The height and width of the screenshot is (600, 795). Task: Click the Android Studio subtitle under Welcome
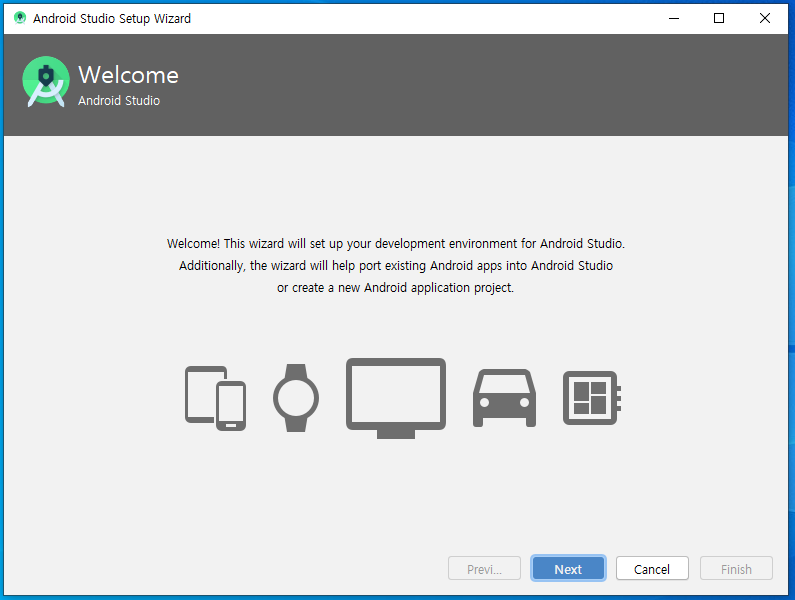coord(119,100)
